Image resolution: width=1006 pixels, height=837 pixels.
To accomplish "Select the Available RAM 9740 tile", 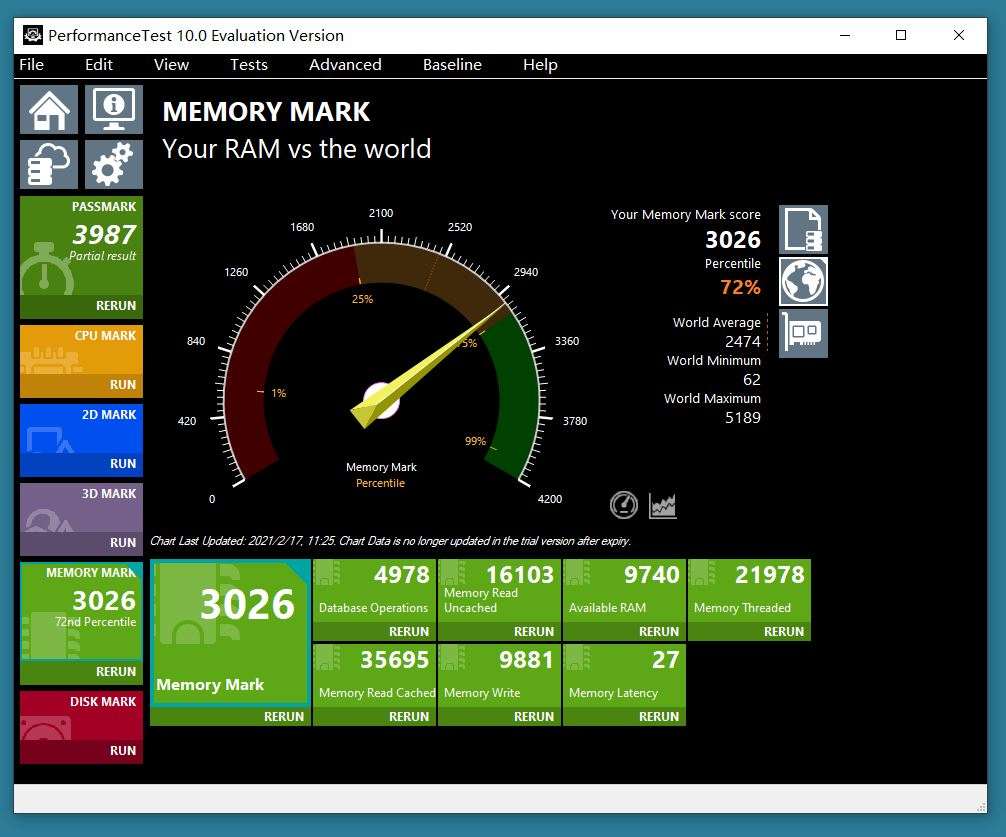I will point(624,590).
